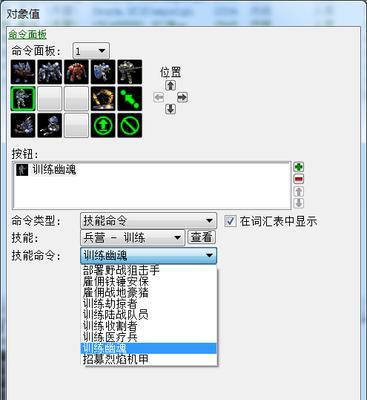Choose the highlighted 训练幽魂 list option
Screen dimensions: 367x400
click(x=149, y=348)
